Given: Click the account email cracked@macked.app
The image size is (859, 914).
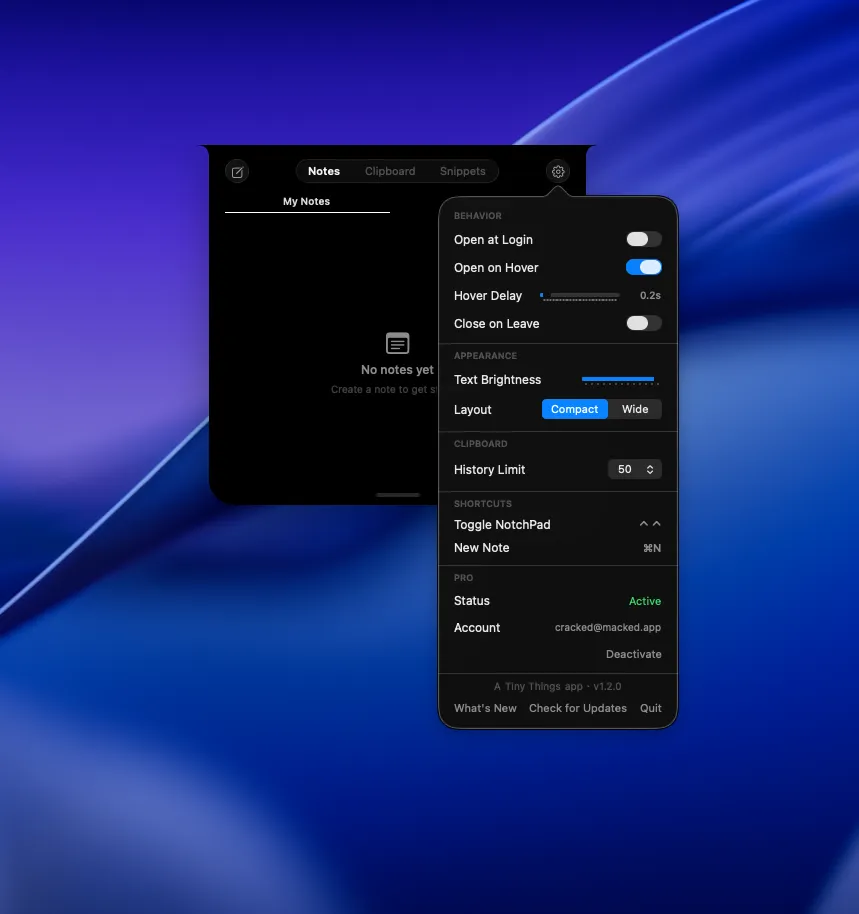Looking at the screenshot, I should [x=608, y=627].
